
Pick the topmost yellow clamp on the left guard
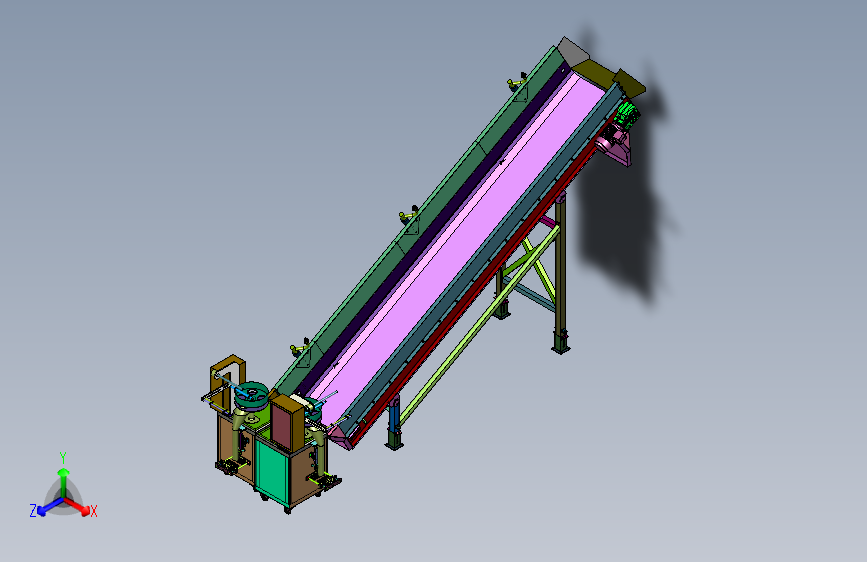coord(518,82)
